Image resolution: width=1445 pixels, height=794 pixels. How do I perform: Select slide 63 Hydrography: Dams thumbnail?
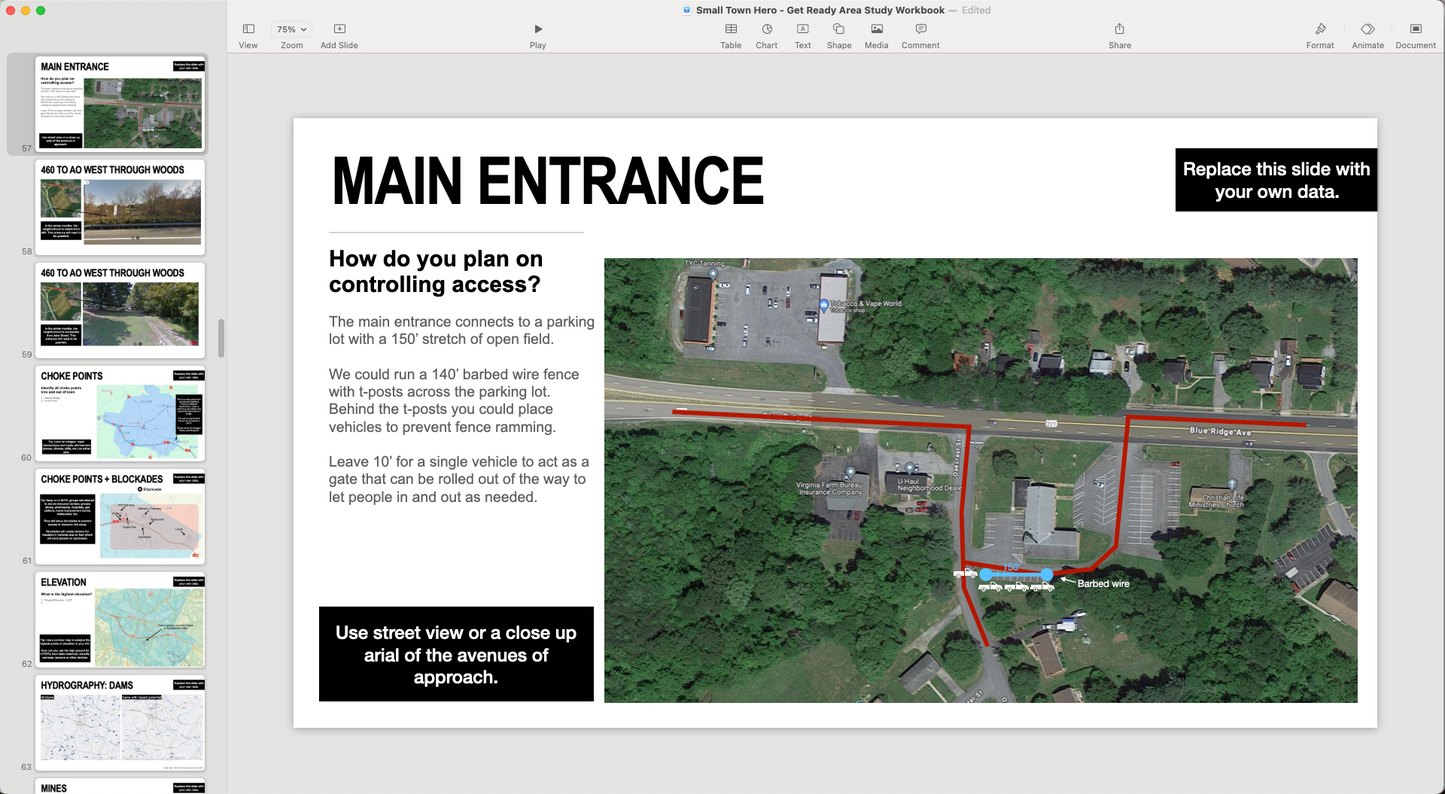coord(120,723)
